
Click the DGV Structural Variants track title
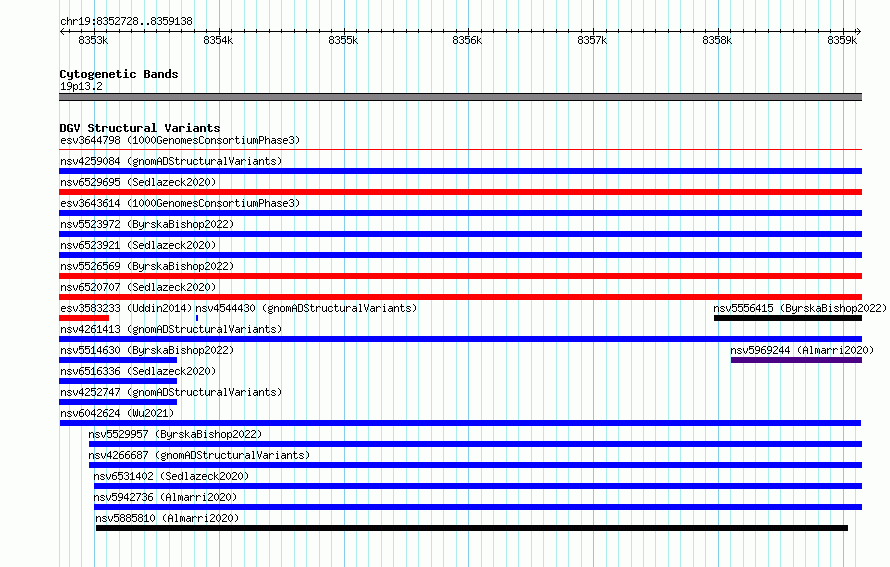click(140, 128)
